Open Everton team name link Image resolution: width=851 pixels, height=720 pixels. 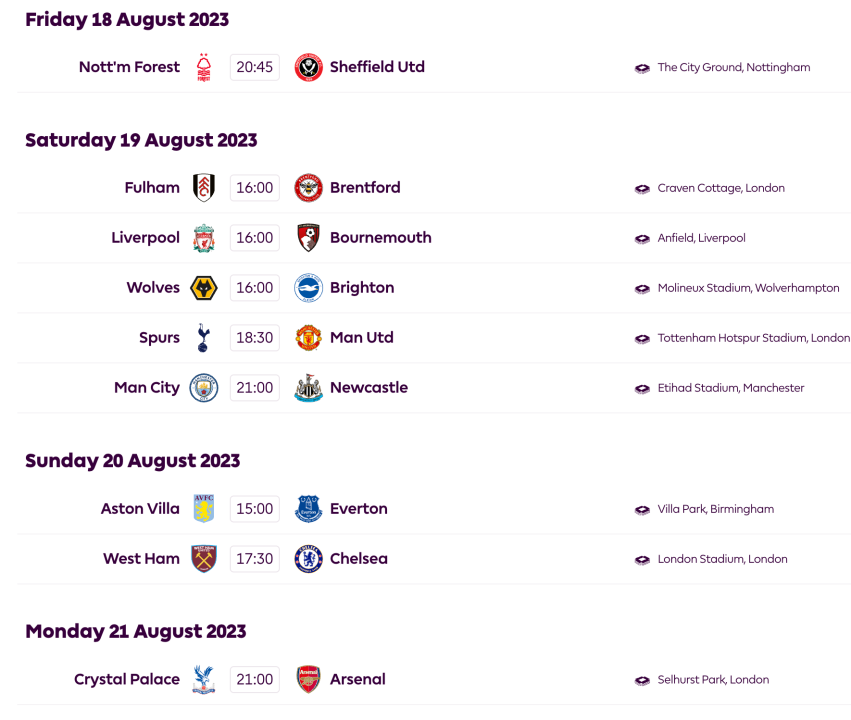click(358, 509)
